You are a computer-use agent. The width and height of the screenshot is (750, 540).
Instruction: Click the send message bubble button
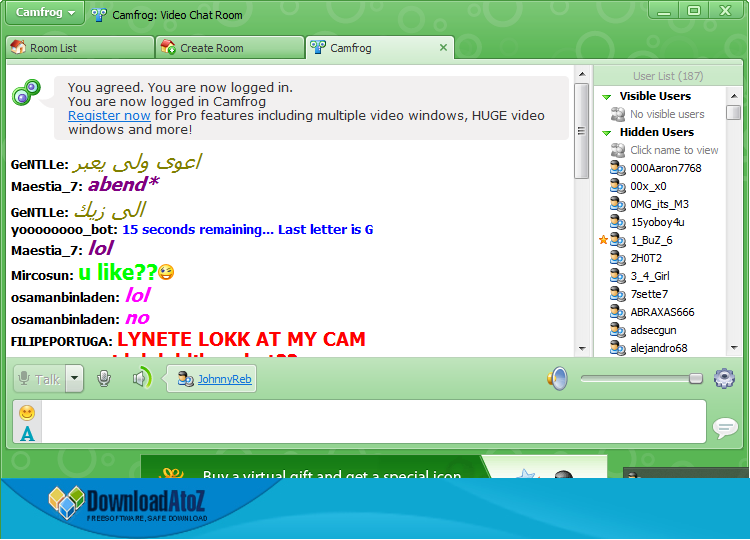tap(725, 427)
